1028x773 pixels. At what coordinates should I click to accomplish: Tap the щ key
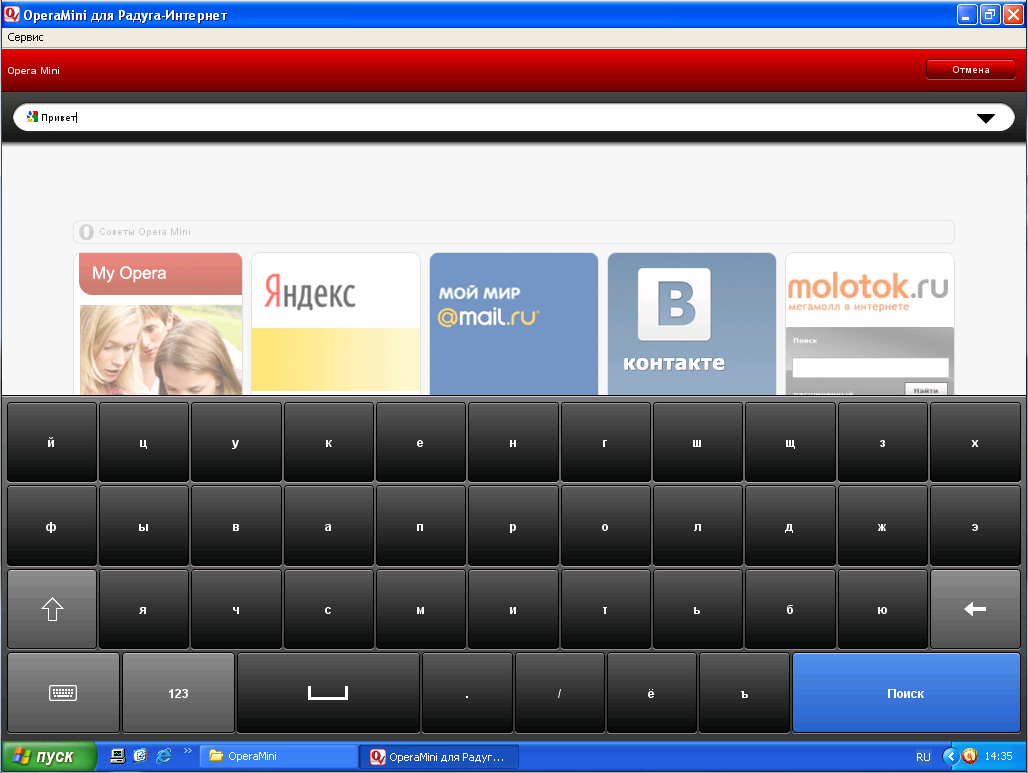790,443
